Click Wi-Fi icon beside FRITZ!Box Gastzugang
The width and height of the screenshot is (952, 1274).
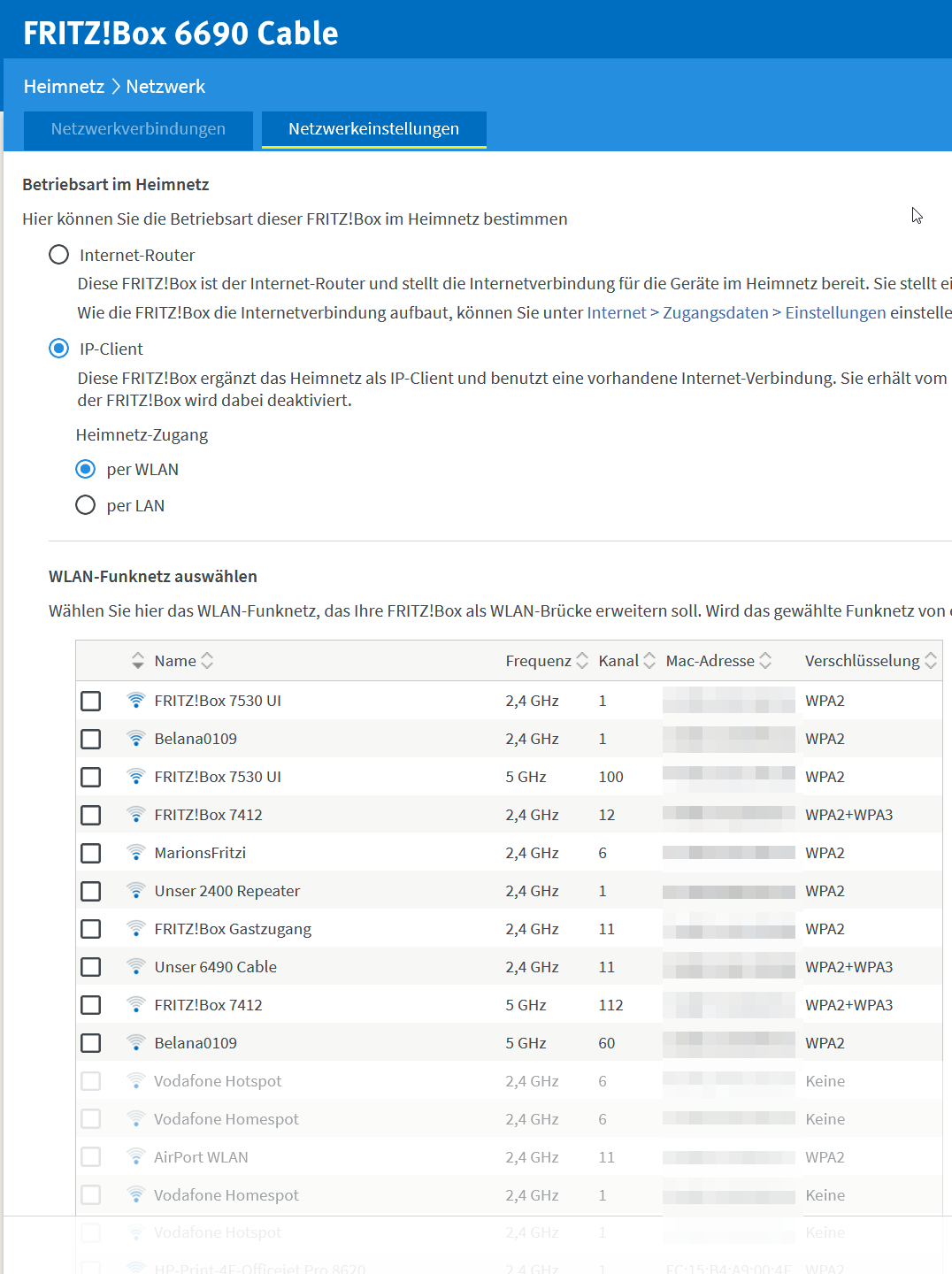(135, 929)
